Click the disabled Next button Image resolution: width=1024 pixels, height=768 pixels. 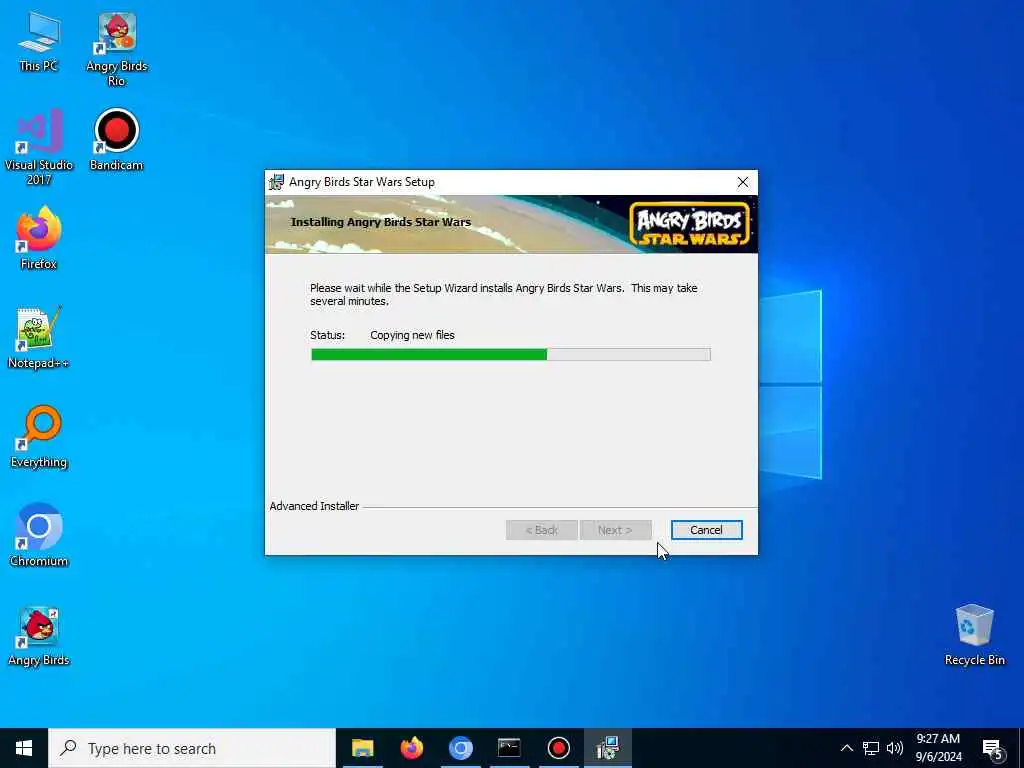(615, 530)
